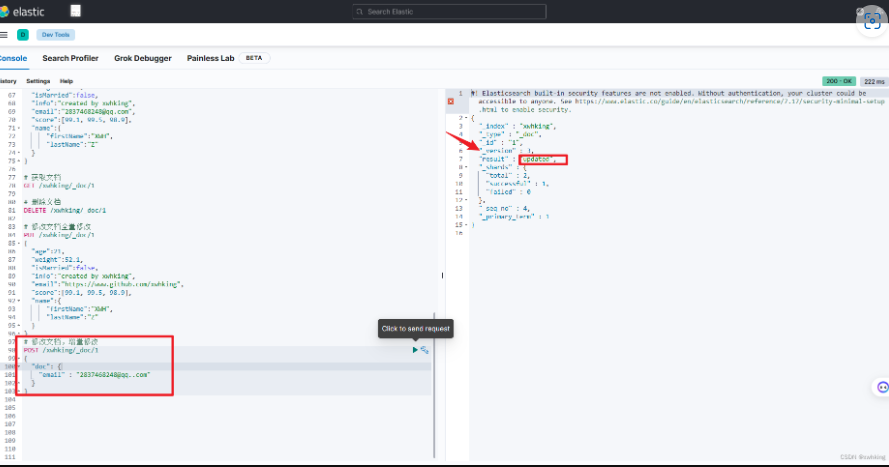Image resolution: width=889 pixels, height=467 pixels.
Task: Collapse the name object fold at line 71
Action: (x=21, y=129)
